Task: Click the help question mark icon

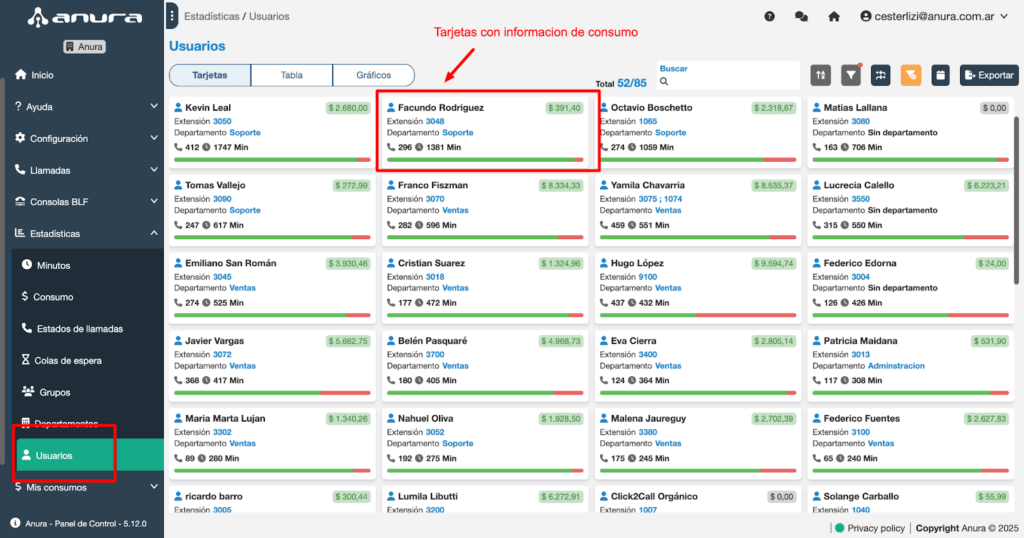Action: [770, 16]
